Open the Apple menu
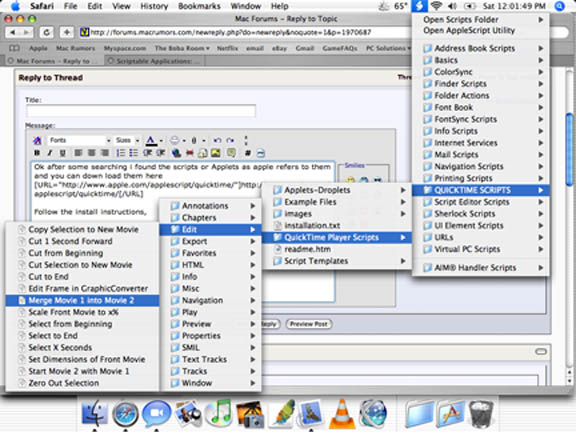The width and height of the screenshot is (576, 432). [15, 6]
